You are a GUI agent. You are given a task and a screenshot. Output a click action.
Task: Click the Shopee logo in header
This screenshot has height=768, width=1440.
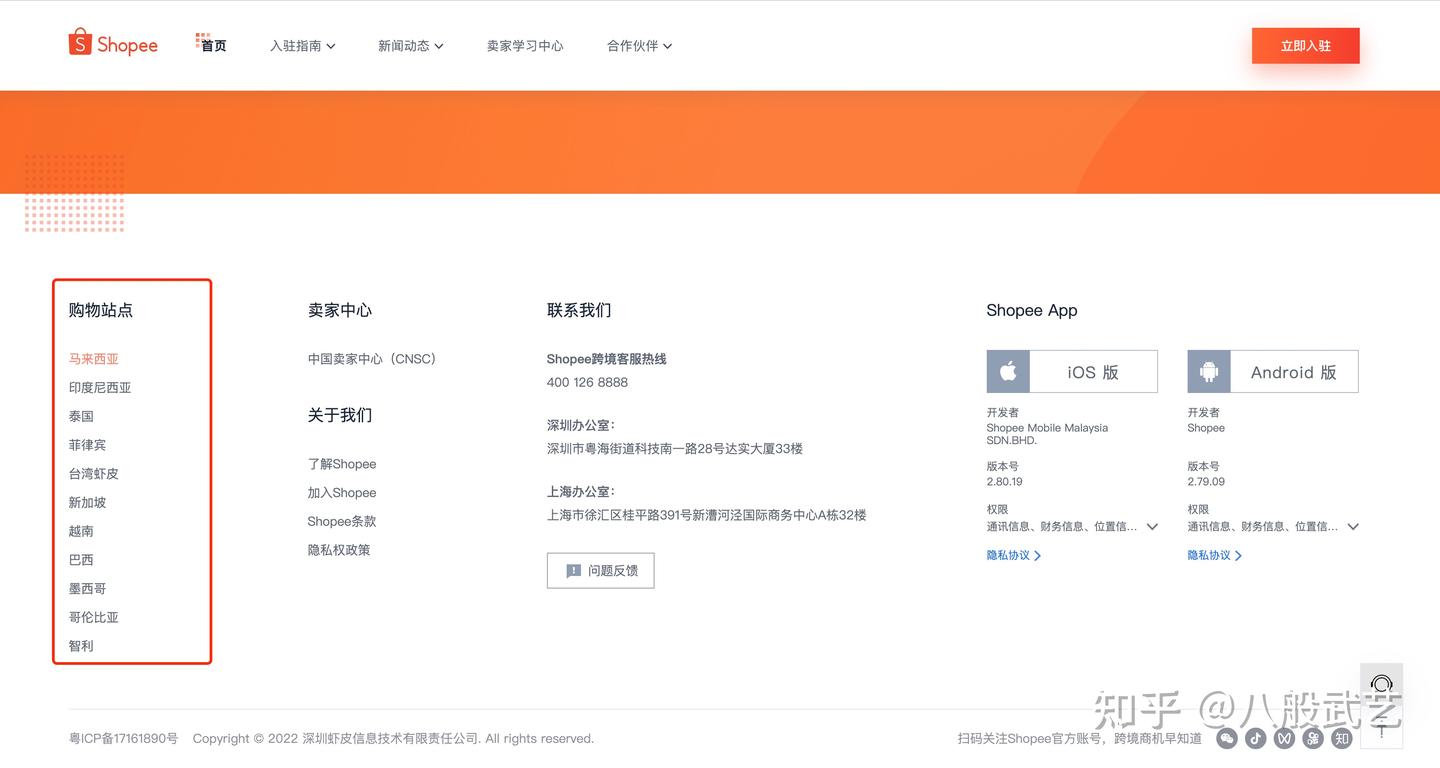coord(113,42)
